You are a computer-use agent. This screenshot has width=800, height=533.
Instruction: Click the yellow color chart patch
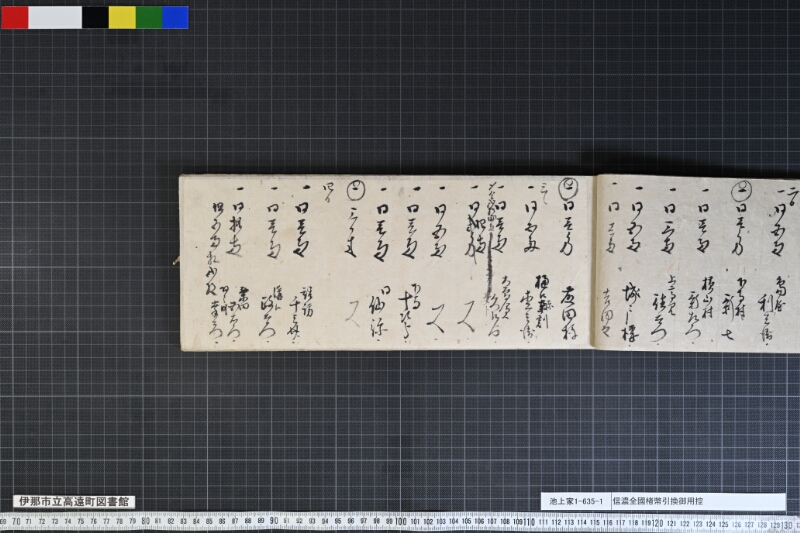click(x=122, y=17)
